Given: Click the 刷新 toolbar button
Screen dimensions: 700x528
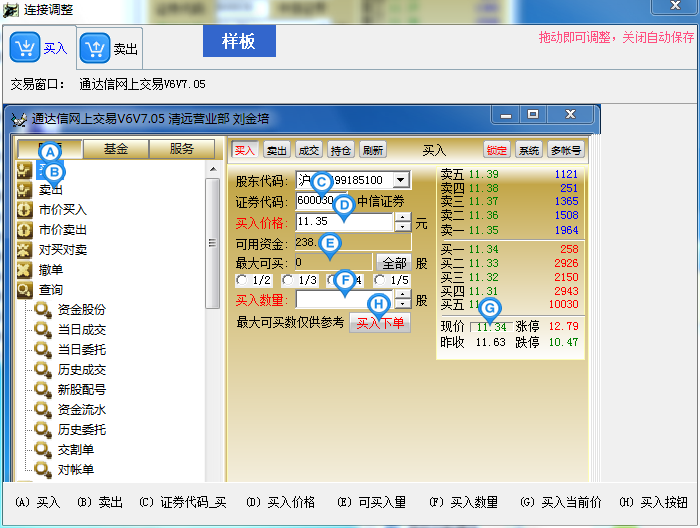Looking at the screenshot, I should click(373, 150).
